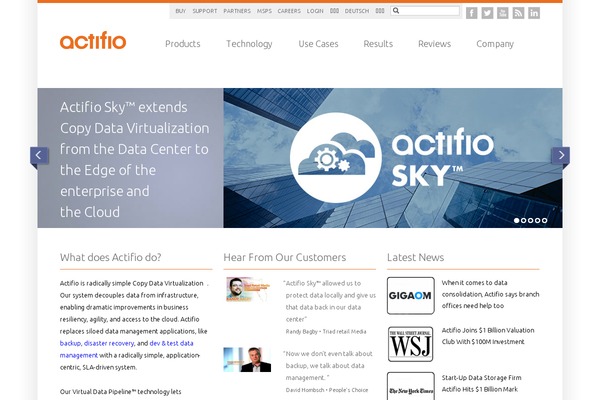Viewport: 600px width, 400px height.
Task: Click Randy Bagby customer video thumbnail
Action: coord(248,289)
